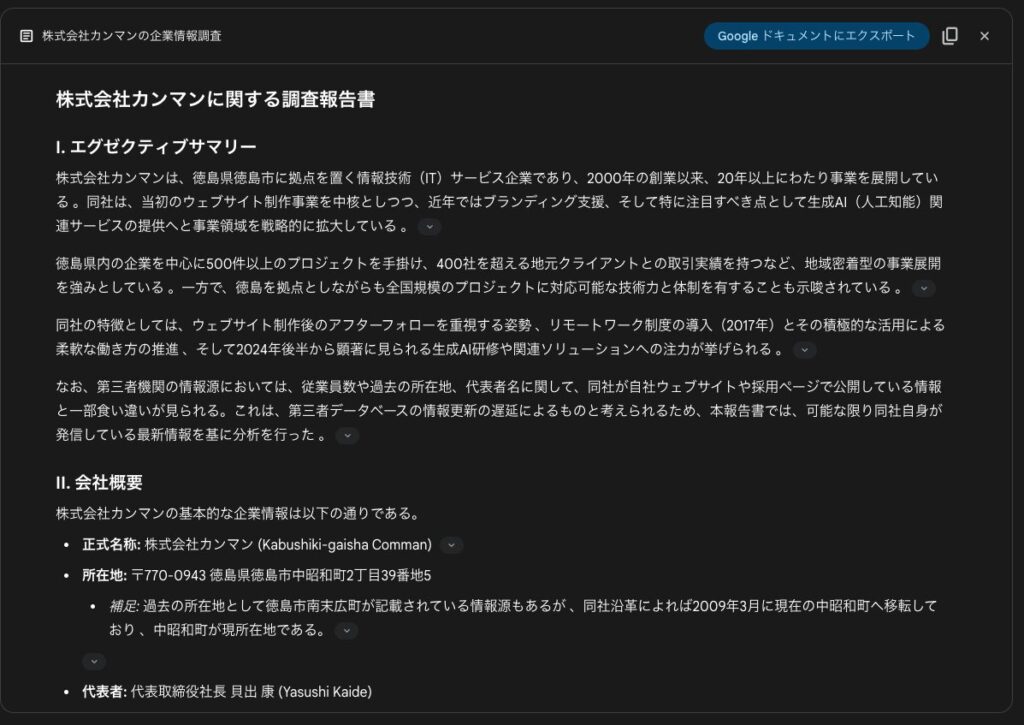Viewport: 1024px width, 725px height.
Task: Open citation chevron after 分析を行った
Action: pos(347,435)
